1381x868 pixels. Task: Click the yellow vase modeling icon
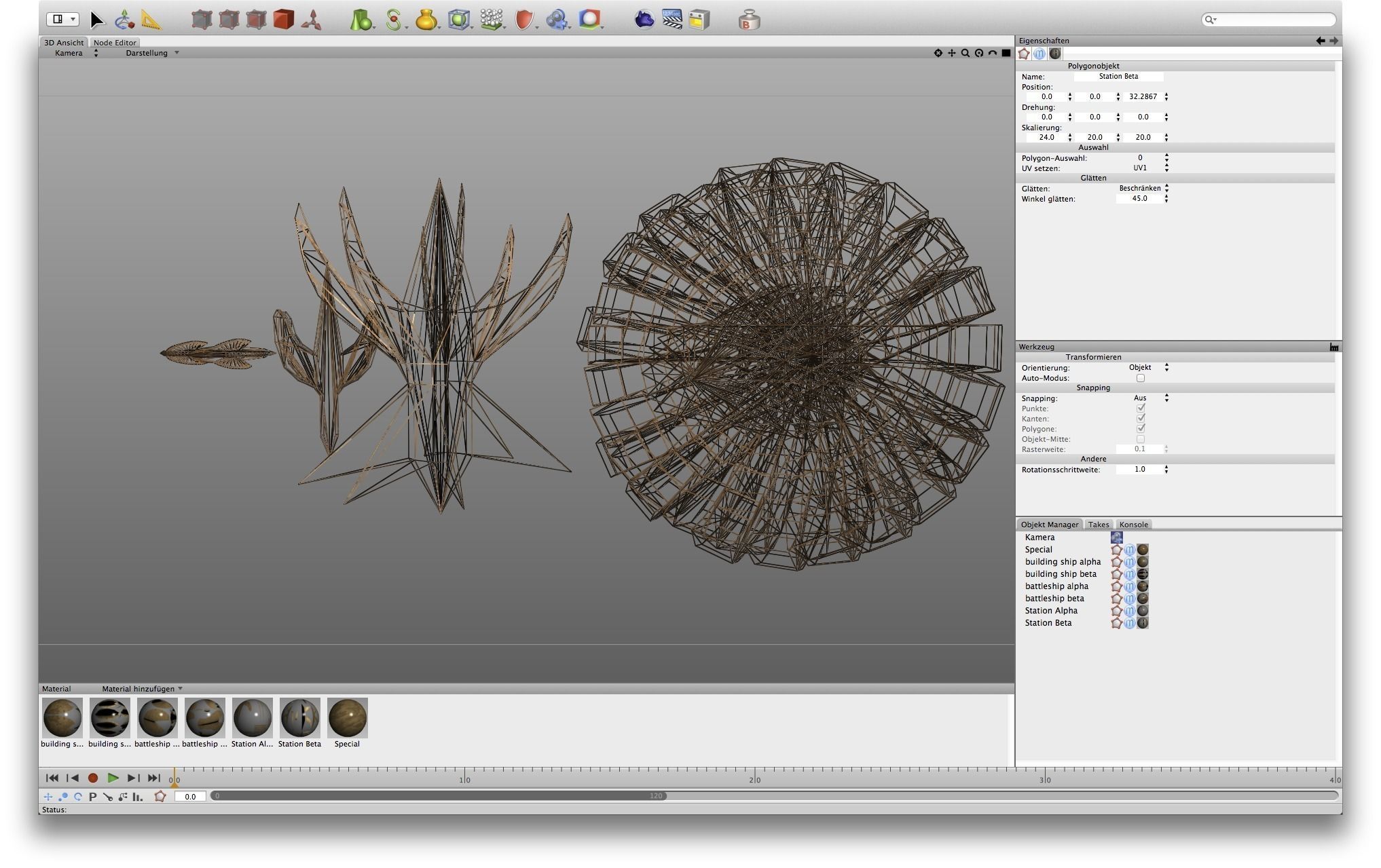[426, 20]
